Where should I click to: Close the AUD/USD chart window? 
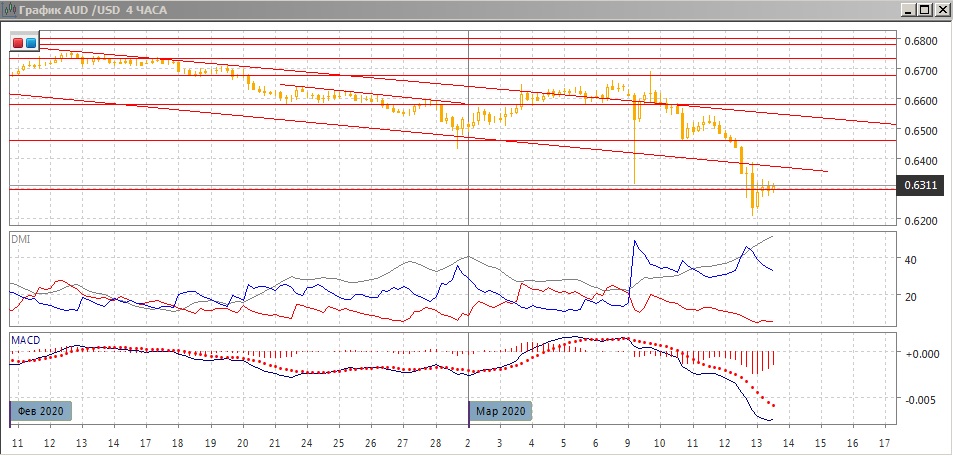pyautogui.click(x=941, y=10)
